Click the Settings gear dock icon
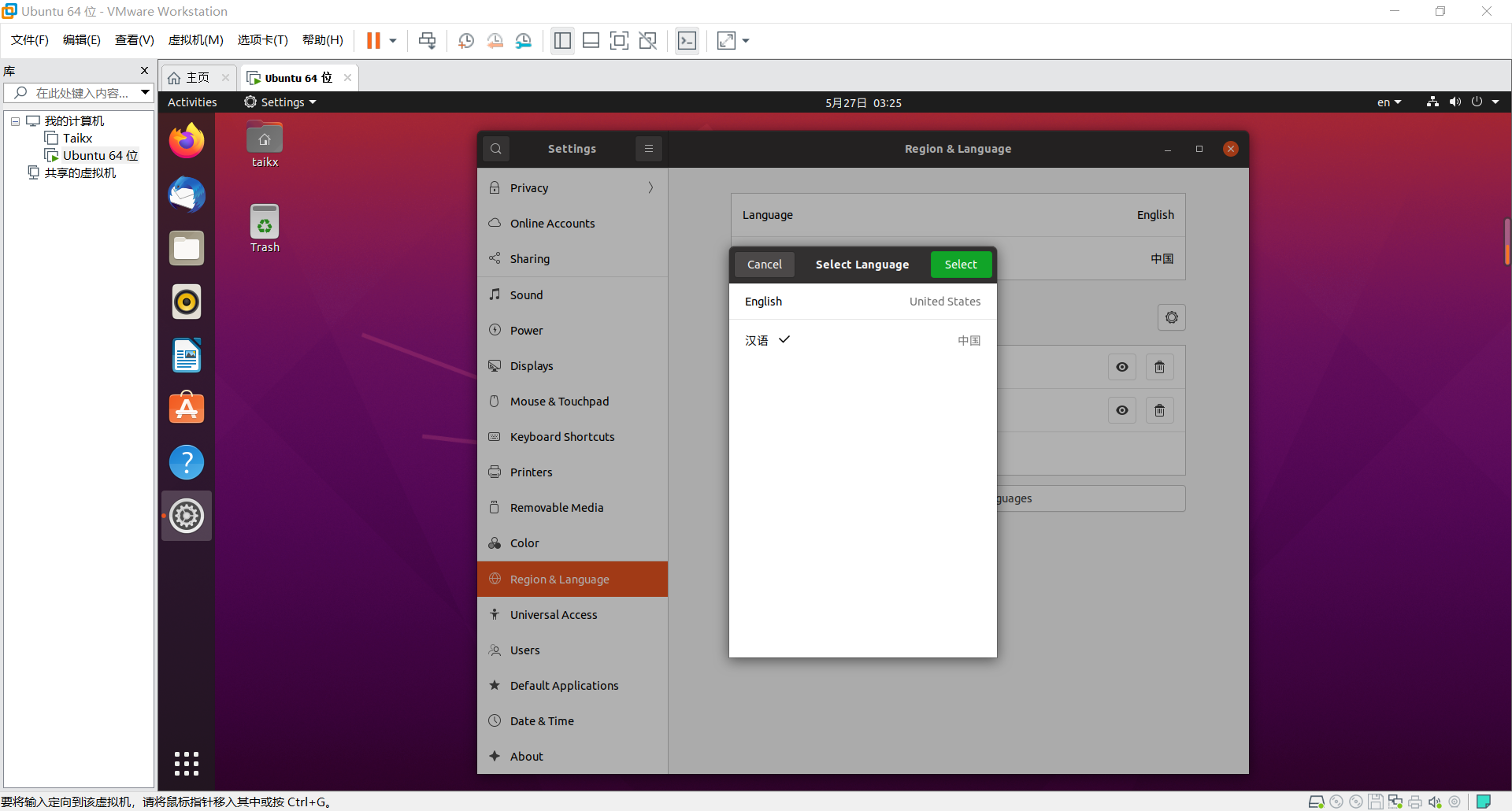 pyautogui.click(x=187, y=516)
